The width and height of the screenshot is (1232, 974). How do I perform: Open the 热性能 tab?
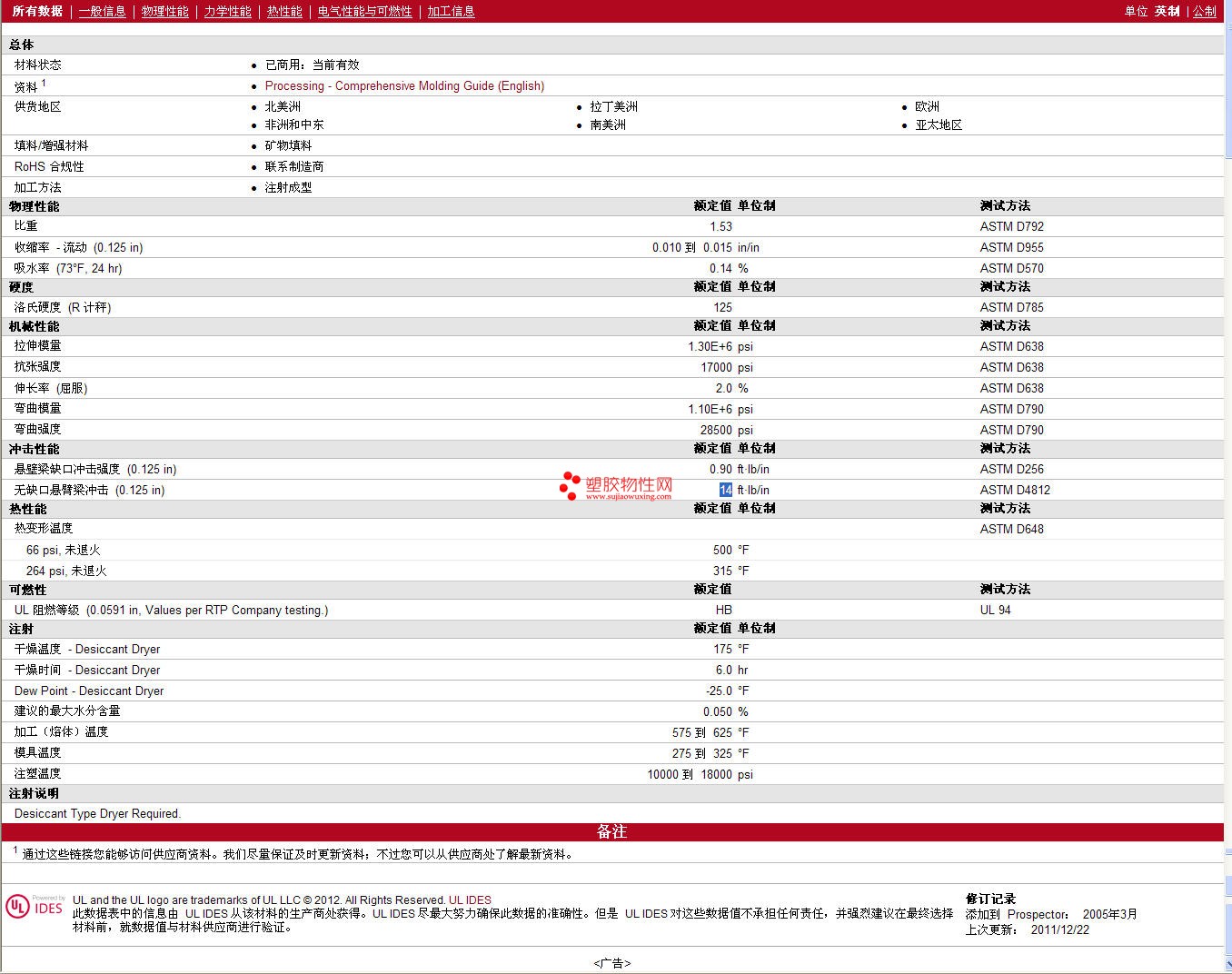284,11
